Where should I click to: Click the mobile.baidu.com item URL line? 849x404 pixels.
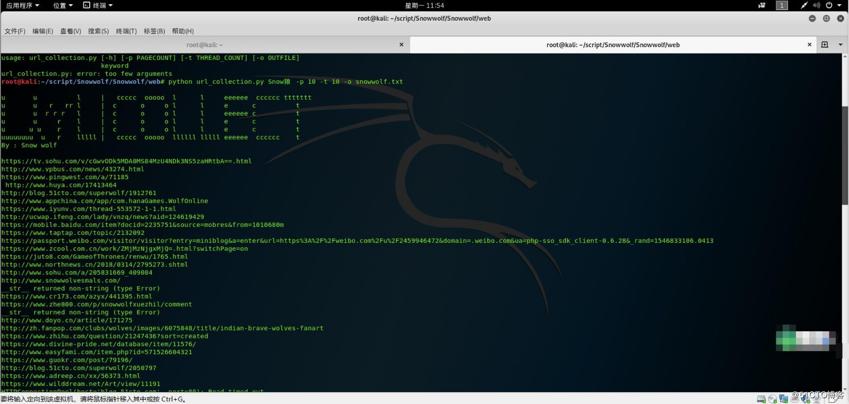tap(142, 225)
